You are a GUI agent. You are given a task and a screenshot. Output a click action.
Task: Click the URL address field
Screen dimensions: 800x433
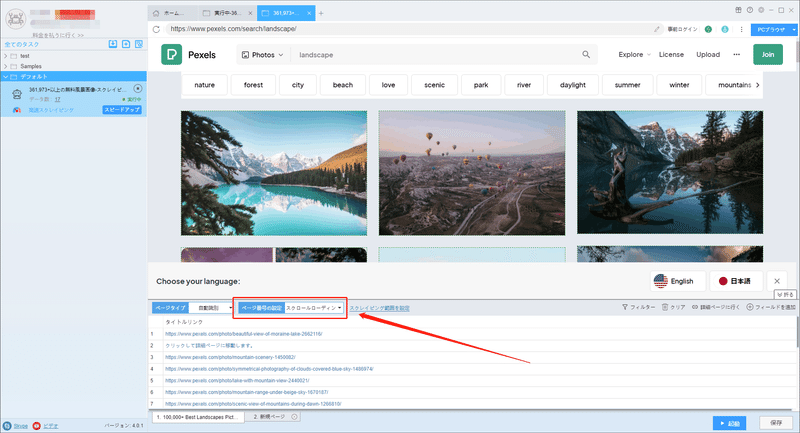coord(408,29)
